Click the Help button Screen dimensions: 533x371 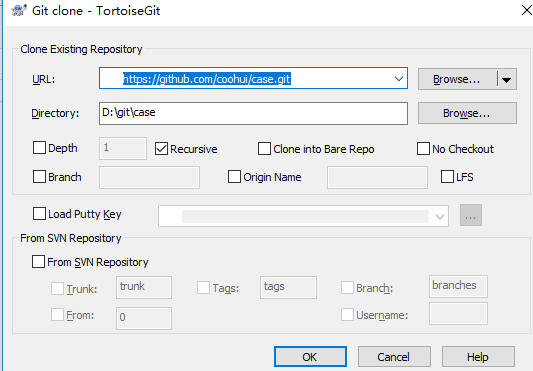478,357
